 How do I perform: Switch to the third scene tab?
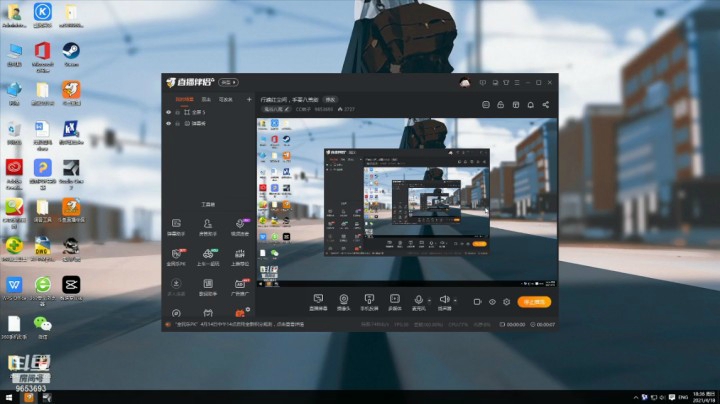click(225, 99)
